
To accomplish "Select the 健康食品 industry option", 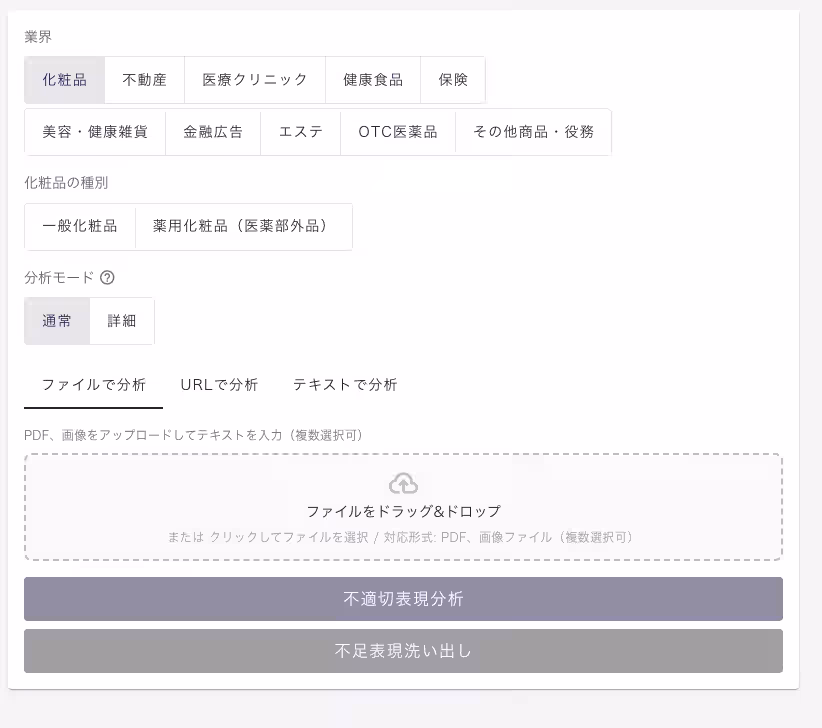I will coord(374,80).
